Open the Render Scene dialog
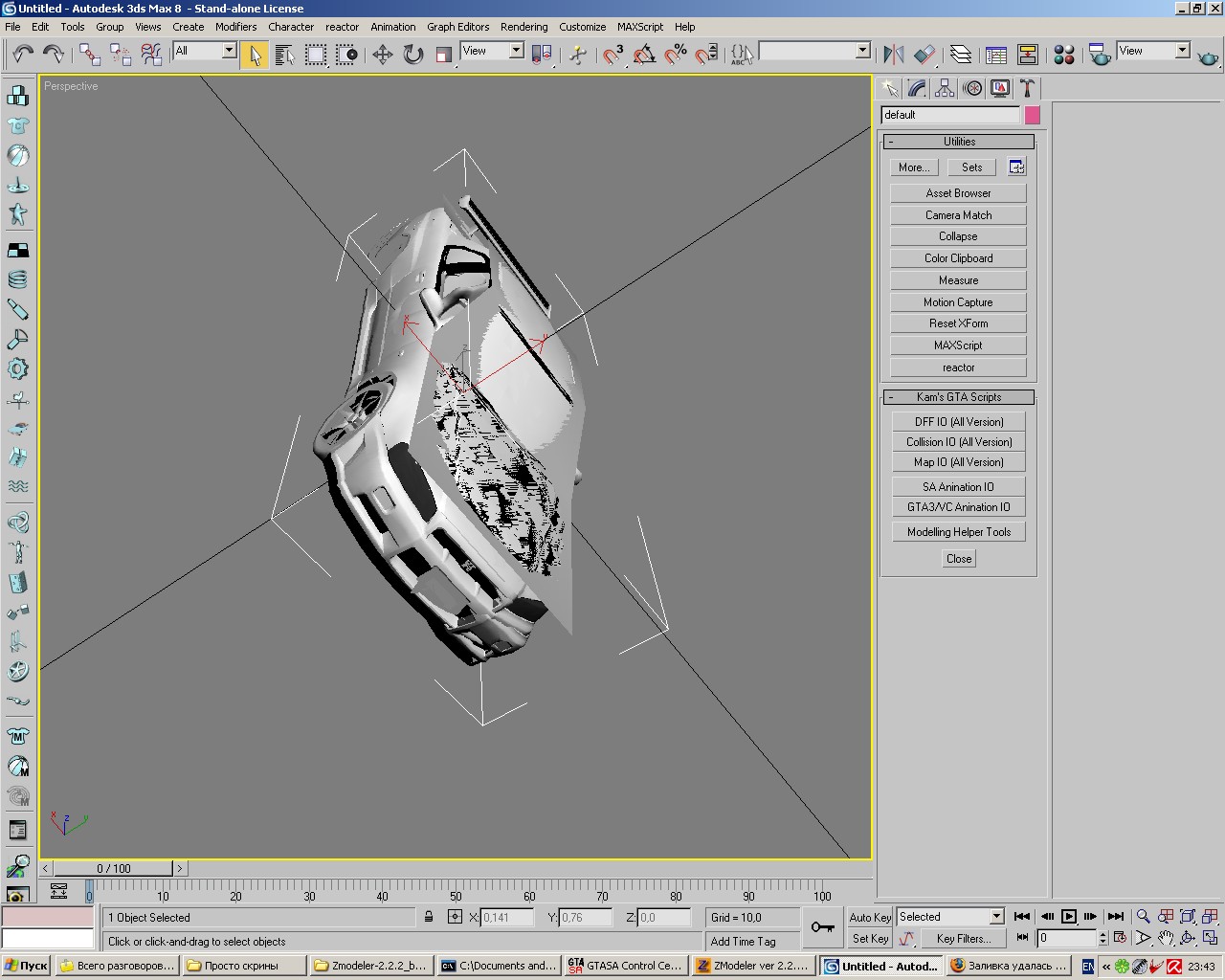The width and height of the screenshot is (1225, 980). [x=1100, y=54]
